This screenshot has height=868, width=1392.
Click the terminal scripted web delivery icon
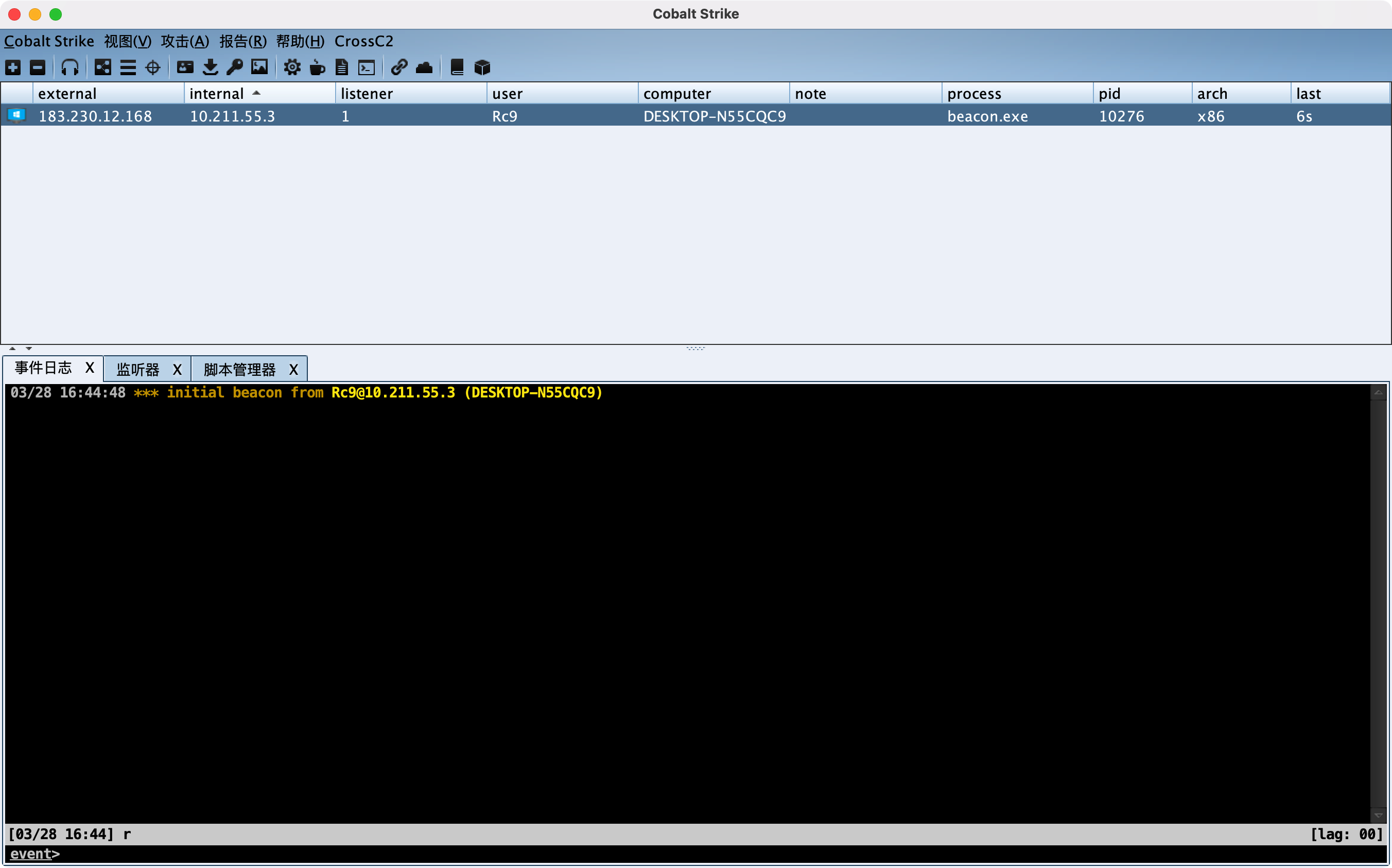tap(367, 68)
